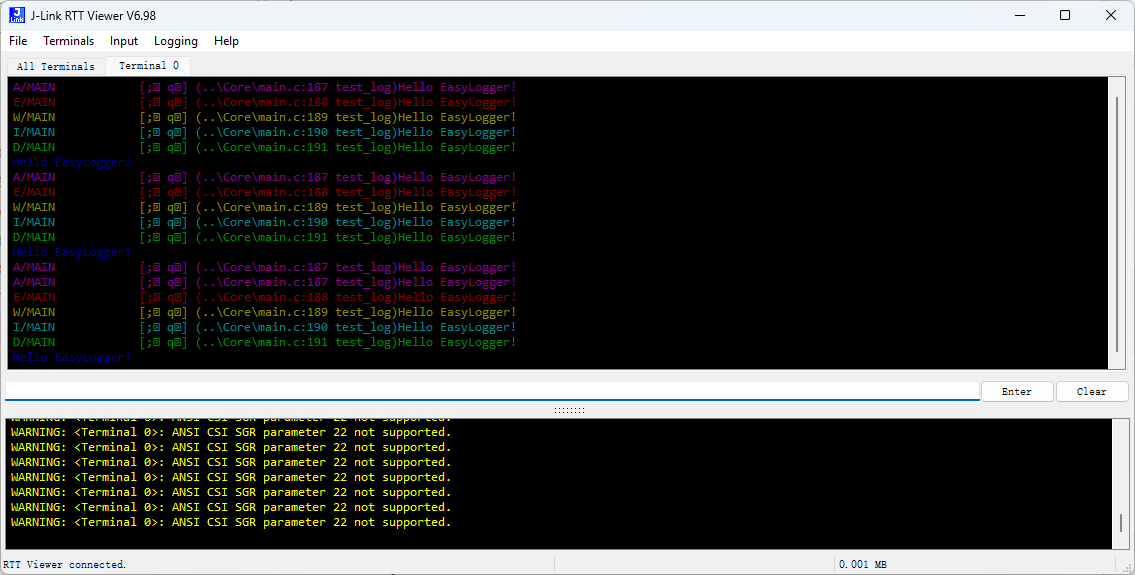1135x575 pixels.
Task: Click the warning log panel's scrollbar
Action: pos(1120,522)
